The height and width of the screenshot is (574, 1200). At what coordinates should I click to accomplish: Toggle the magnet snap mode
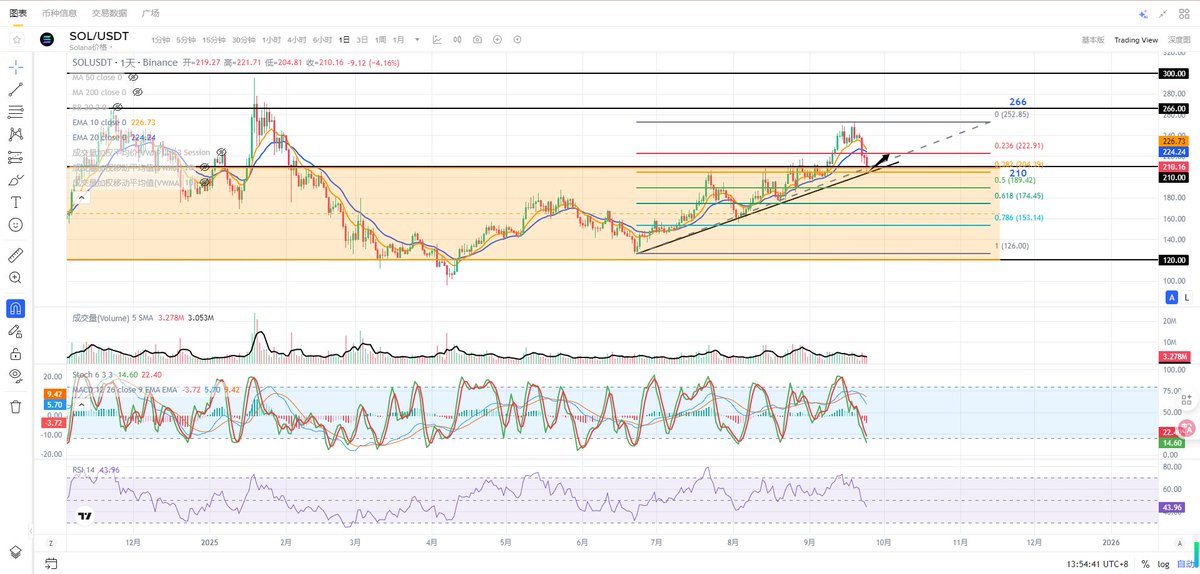point(15,308)
